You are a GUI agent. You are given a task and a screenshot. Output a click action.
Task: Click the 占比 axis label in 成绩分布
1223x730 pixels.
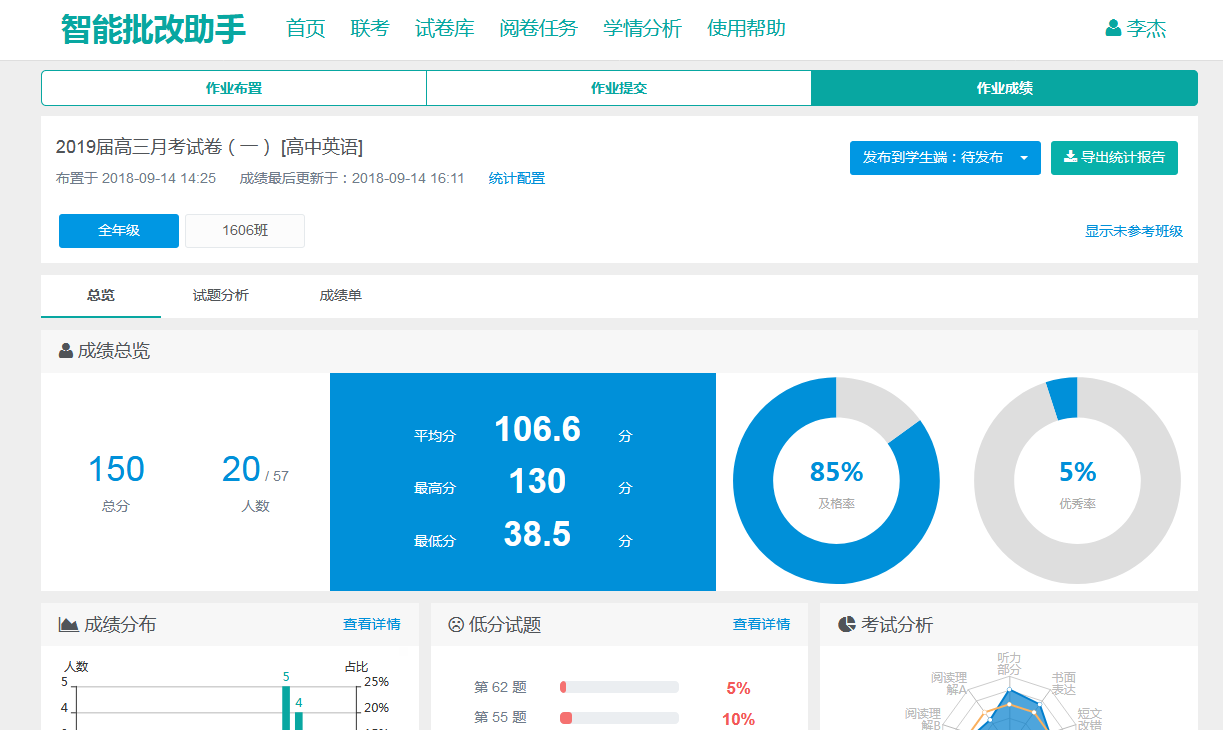357,667
